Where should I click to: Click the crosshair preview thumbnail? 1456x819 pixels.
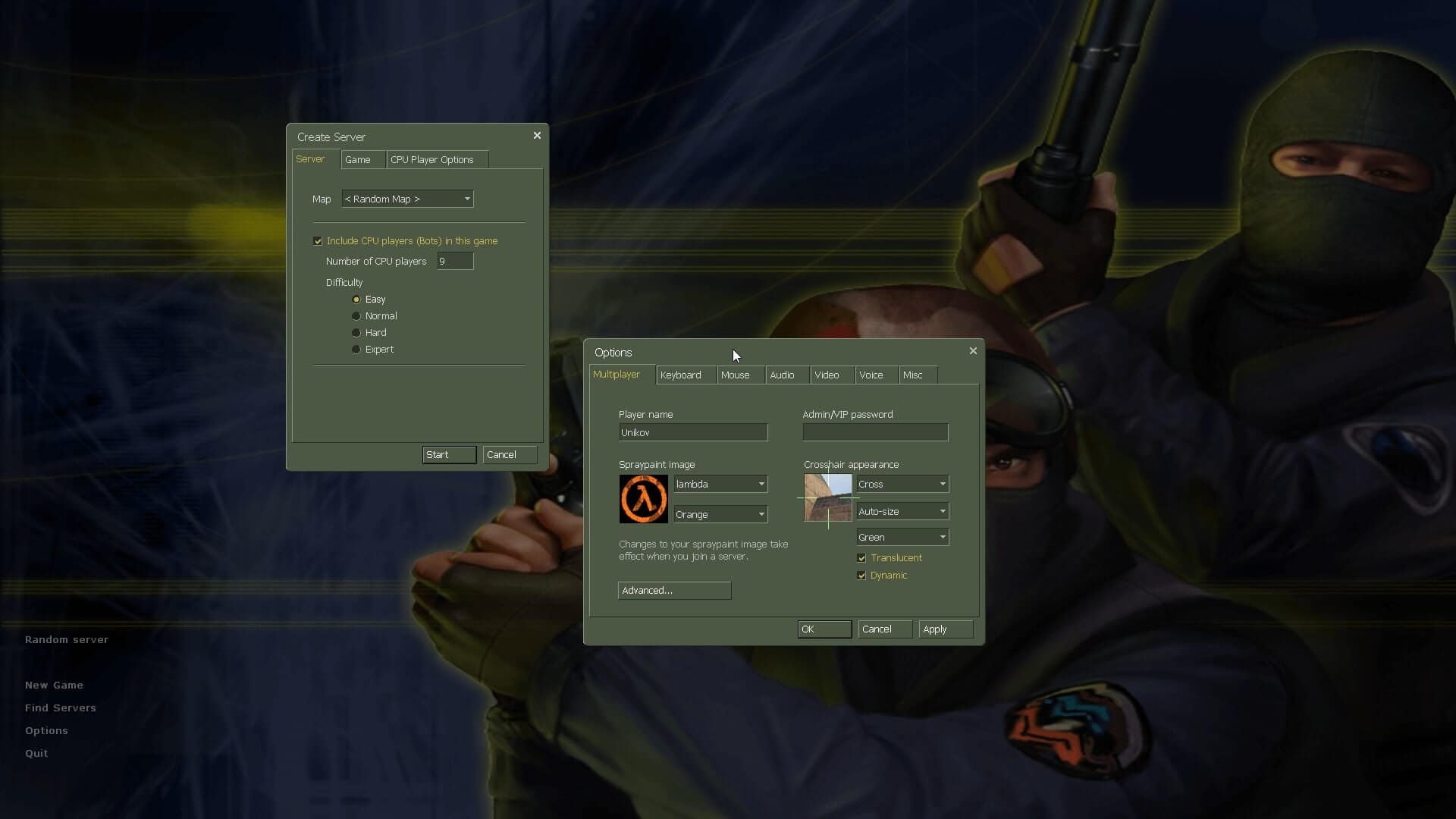(828, 498)
